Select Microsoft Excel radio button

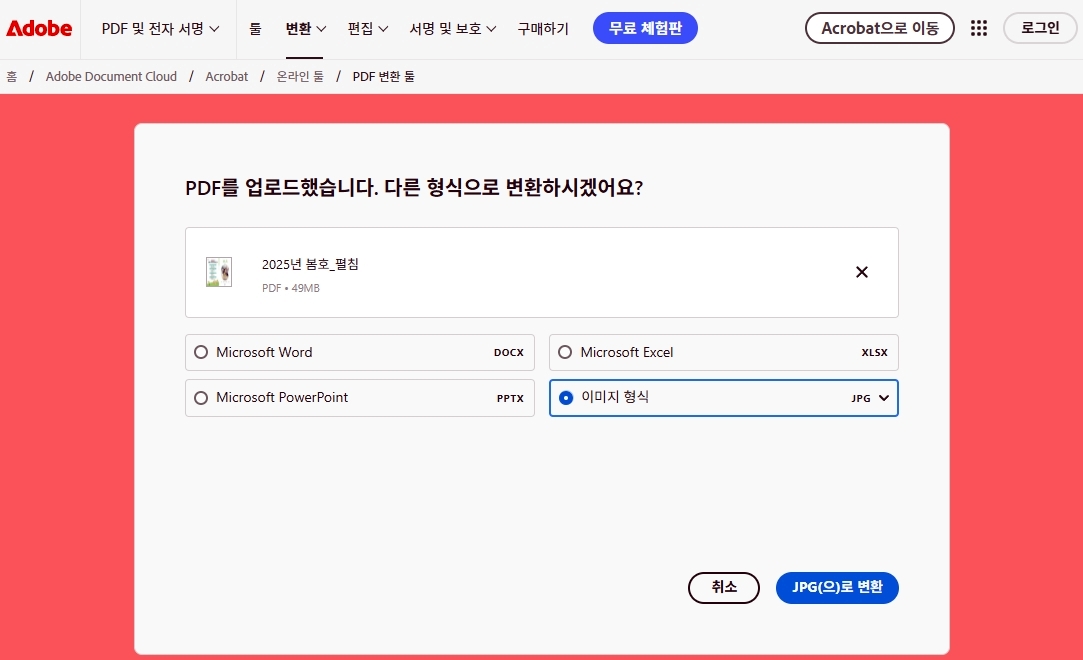pyautogui.click(x=565, y=352)
